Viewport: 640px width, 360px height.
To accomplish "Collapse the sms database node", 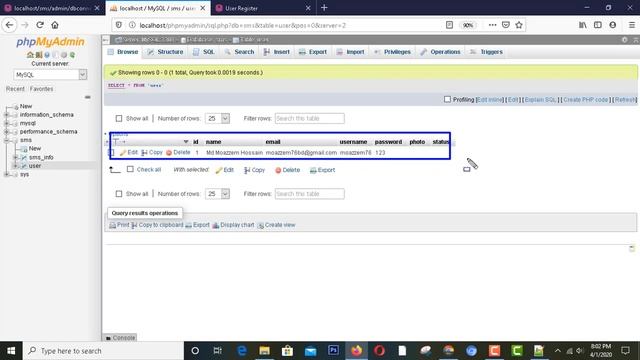I will click(7, 140).
